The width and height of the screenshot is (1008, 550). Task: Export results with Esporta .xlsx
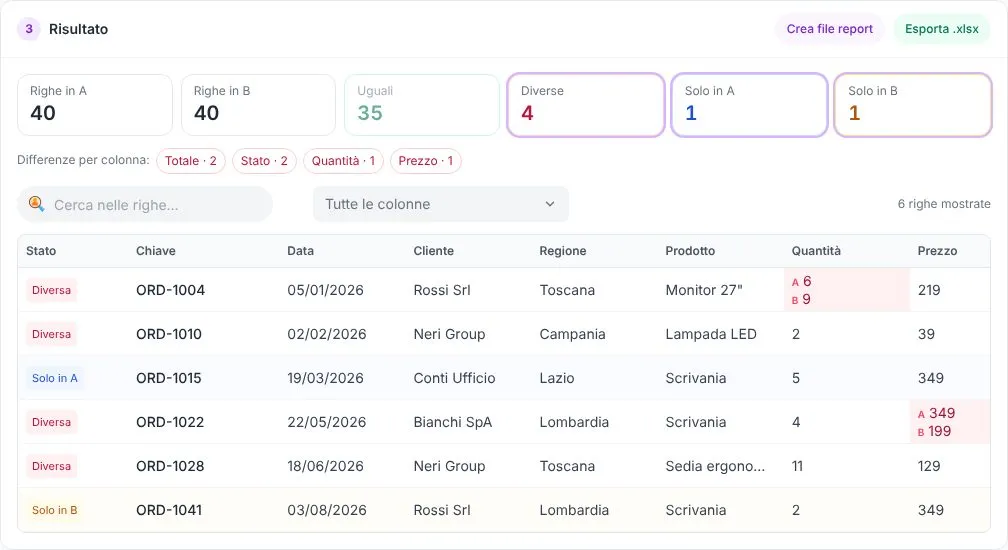coord(942,29)
